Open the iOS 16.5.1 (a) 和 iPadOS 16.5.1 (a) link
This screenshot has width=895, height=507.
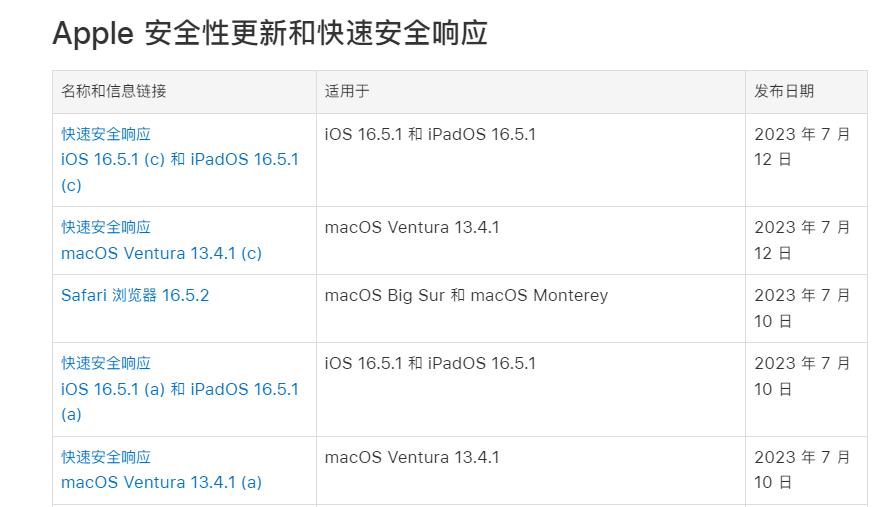click(x=179, y=390)
